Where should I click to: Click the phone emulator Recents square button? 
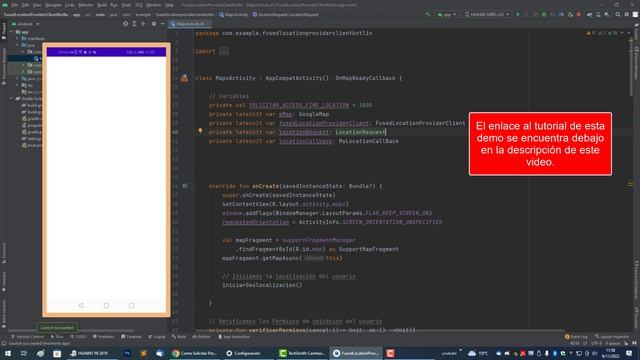coord(131,305)
